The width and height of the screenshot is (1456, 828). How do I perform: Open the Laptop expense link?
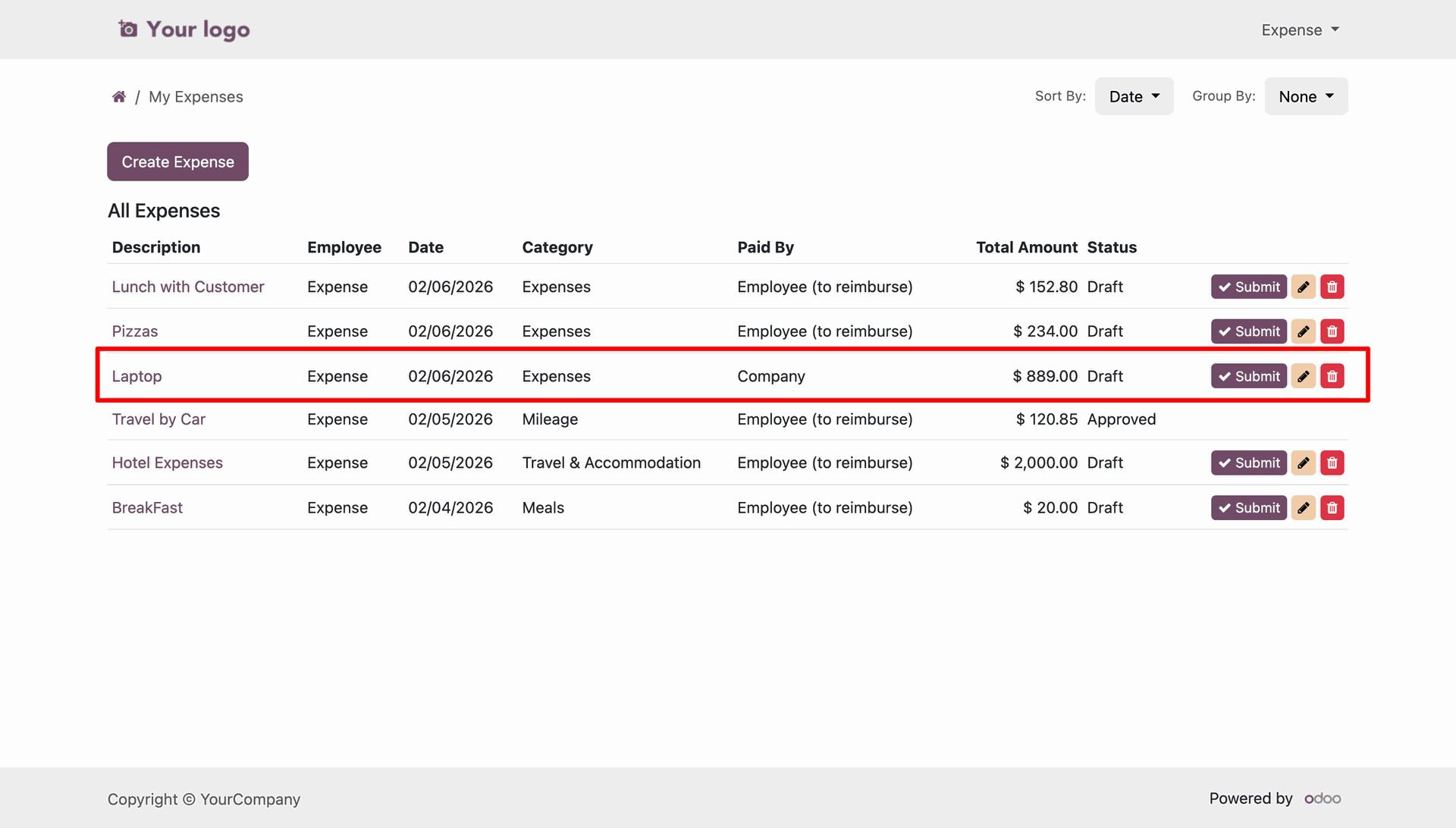pos(136,376)
